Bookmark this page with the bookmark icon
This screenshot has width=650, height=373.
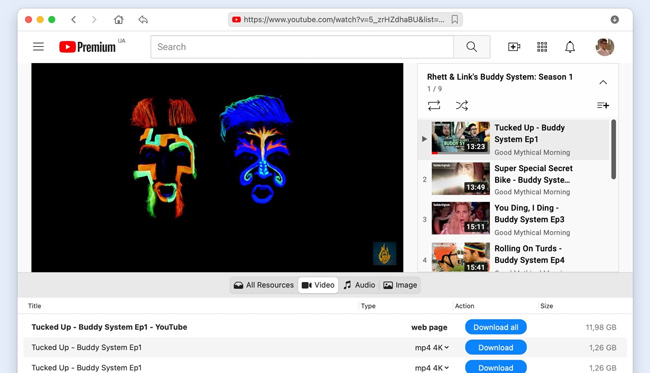click(455, 19)
